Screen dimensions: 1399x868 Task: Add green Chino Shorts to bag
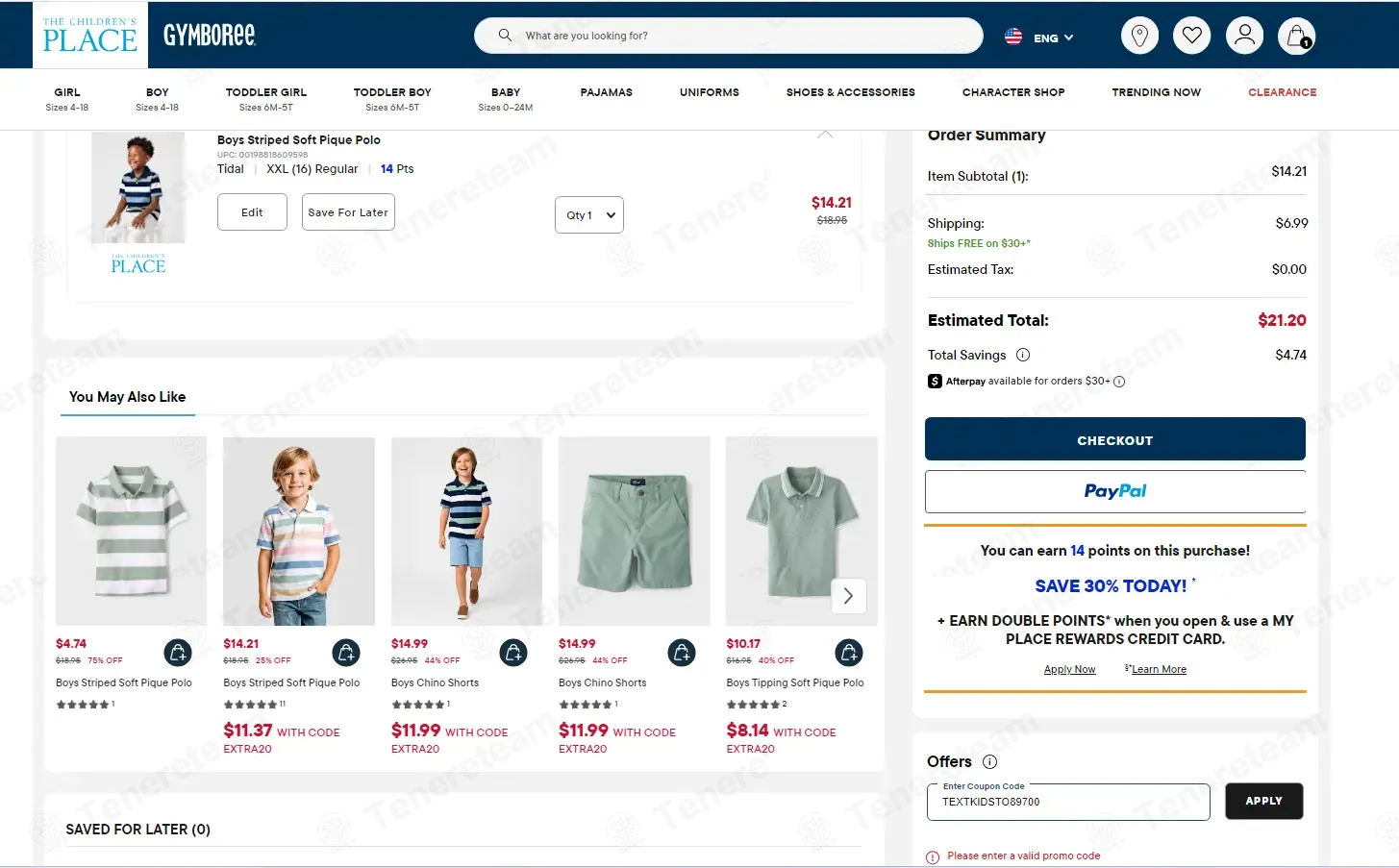click(x=681, y=653)
